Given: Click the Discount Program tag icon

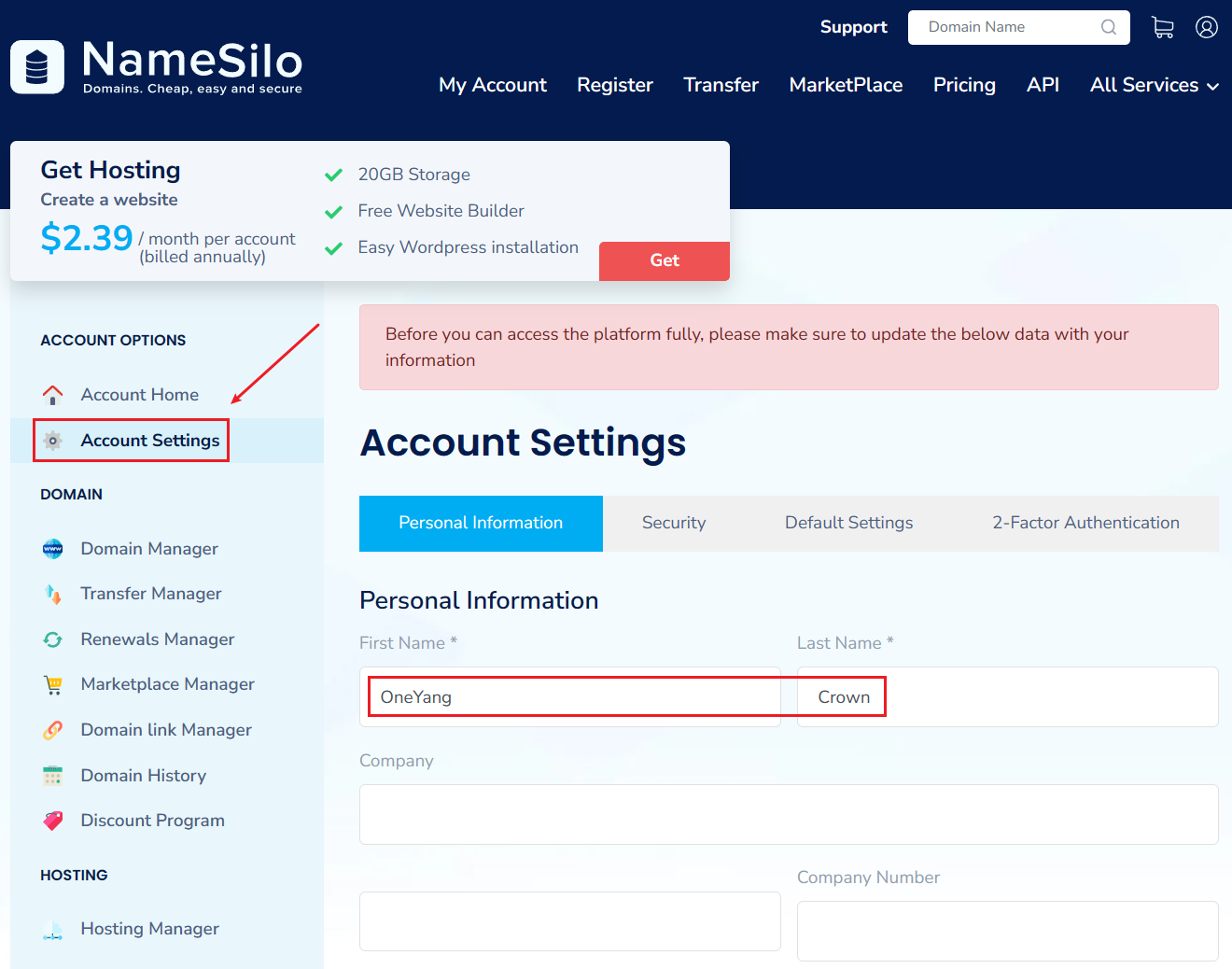Looking at the screenshot, I should click(x=53, y=821).
